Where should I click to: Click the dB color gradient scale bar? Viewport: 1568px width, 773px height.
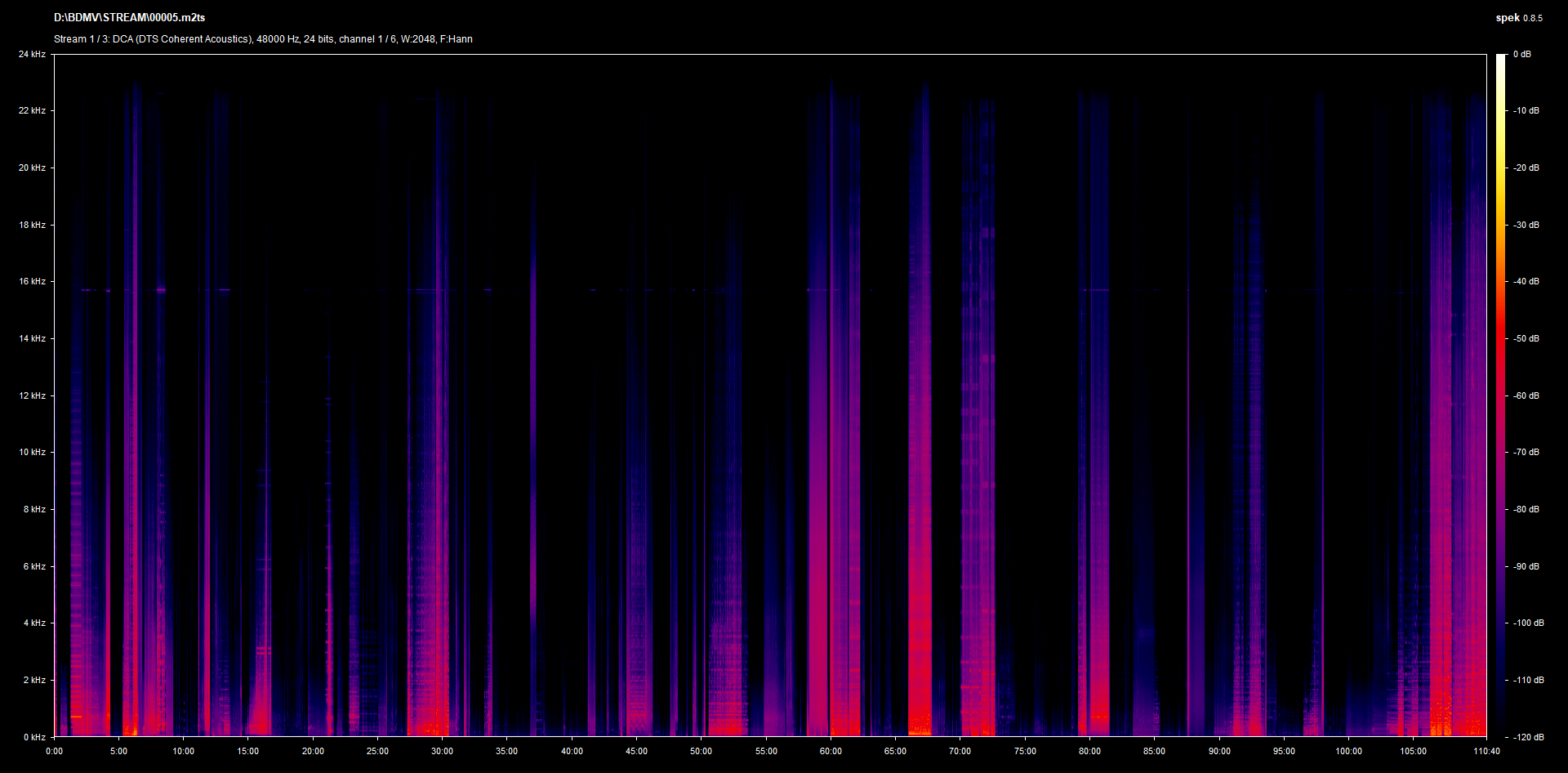1500,395
